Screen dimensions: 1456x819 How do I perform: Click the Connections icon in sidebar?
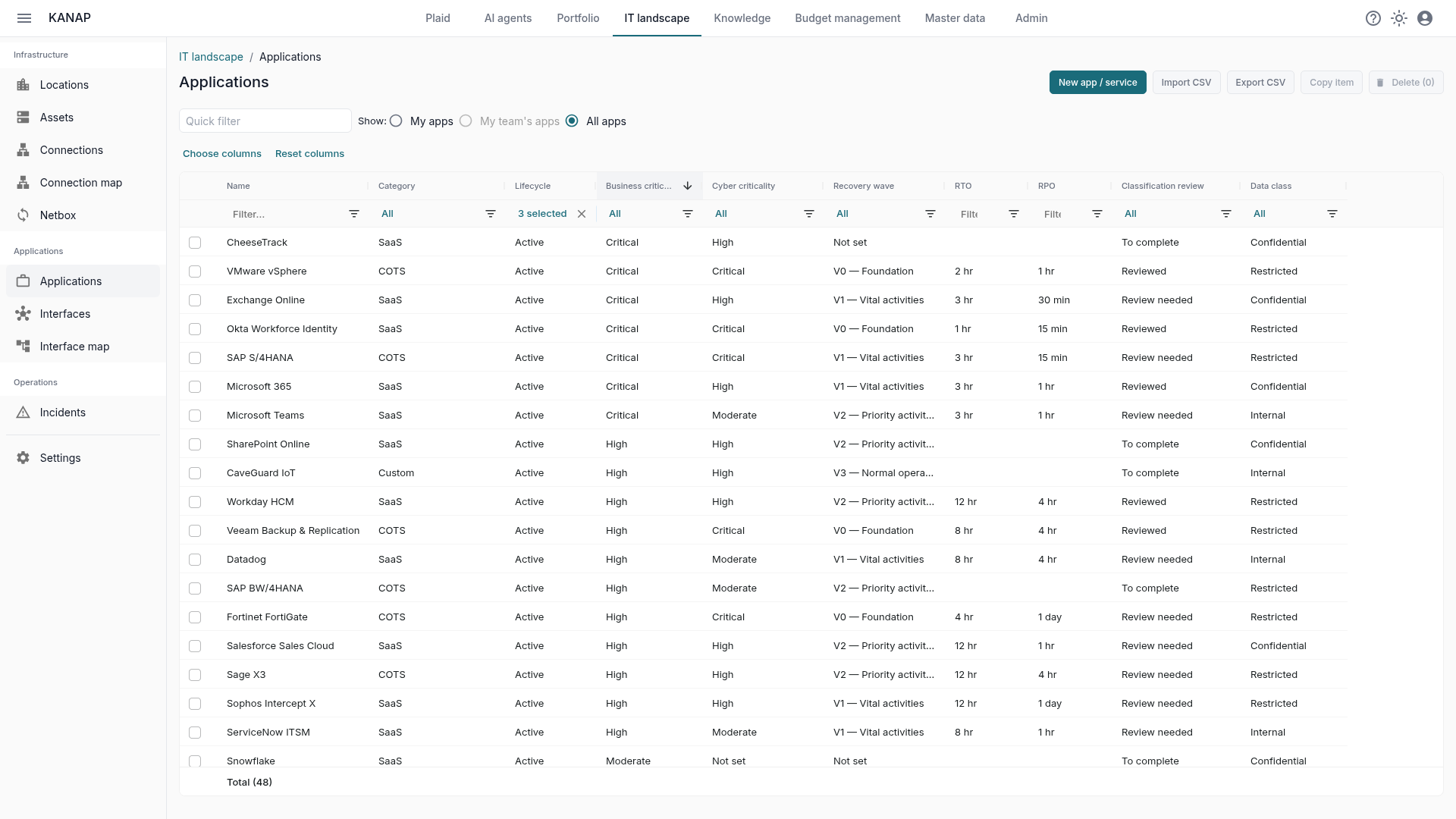24,150
